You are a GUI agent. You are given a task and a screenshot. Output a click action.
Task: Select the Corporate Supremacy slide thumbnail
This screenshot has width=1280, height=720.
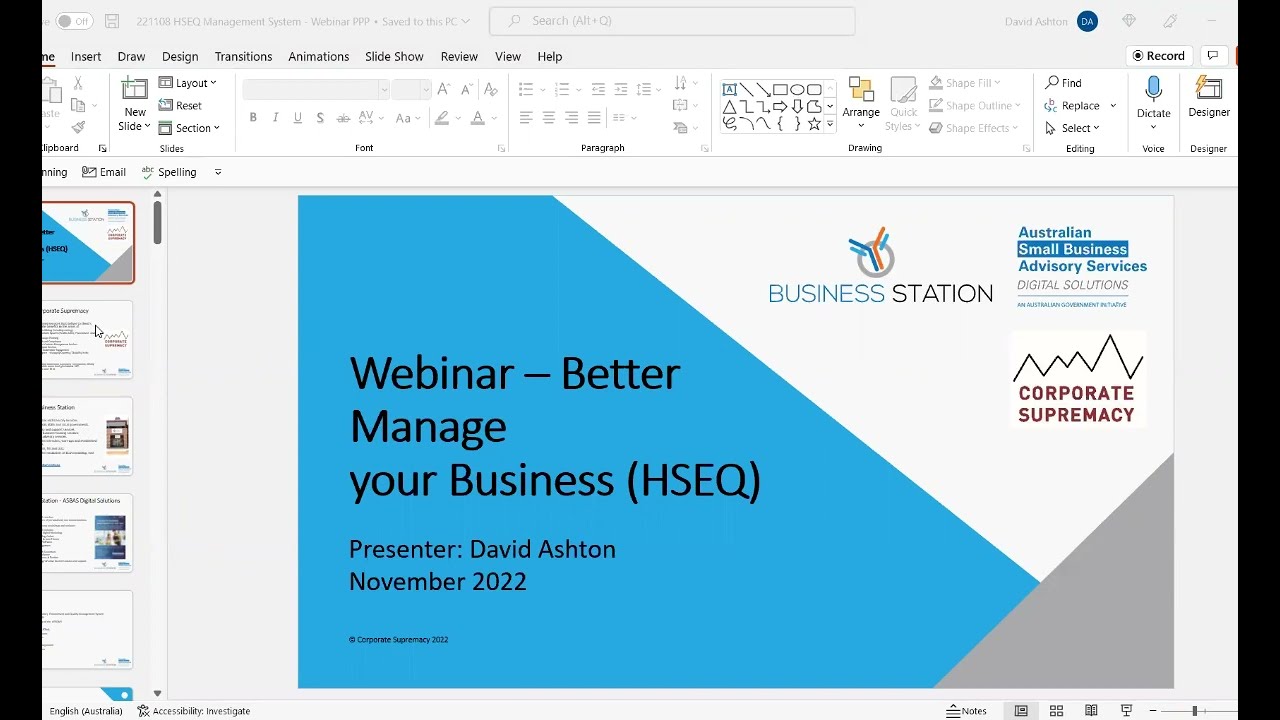[x=87, y=339]
